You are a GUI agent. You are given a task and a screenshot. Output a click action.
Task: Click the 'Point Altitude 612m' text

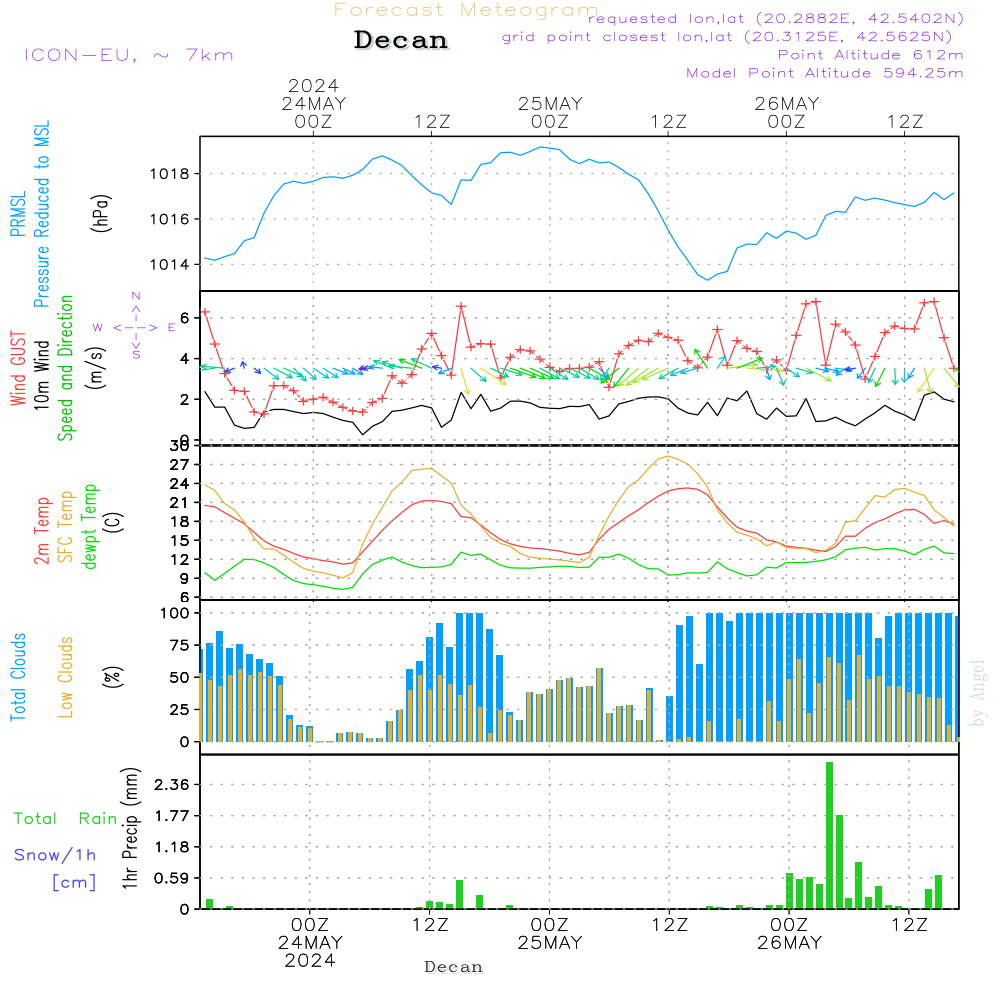(871, 54)
